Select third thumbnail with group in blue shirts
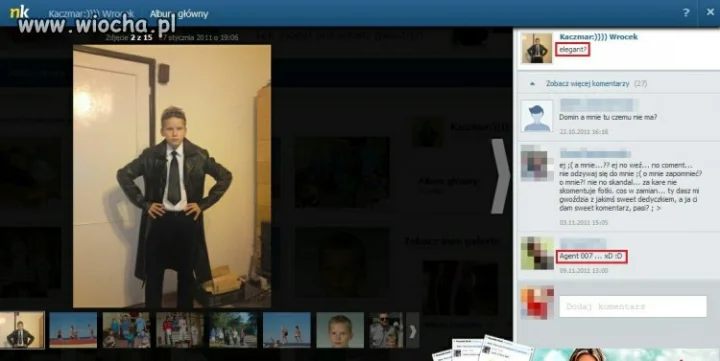 126,330
